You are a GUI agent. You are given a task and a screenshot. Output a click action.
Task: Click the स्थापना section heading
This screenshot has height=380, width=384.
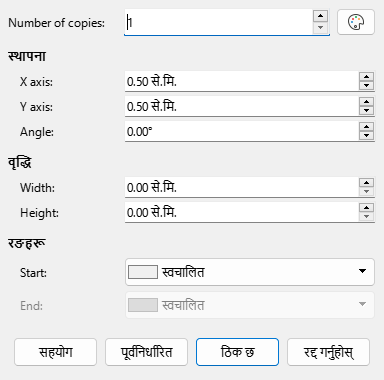click(27, 56)
